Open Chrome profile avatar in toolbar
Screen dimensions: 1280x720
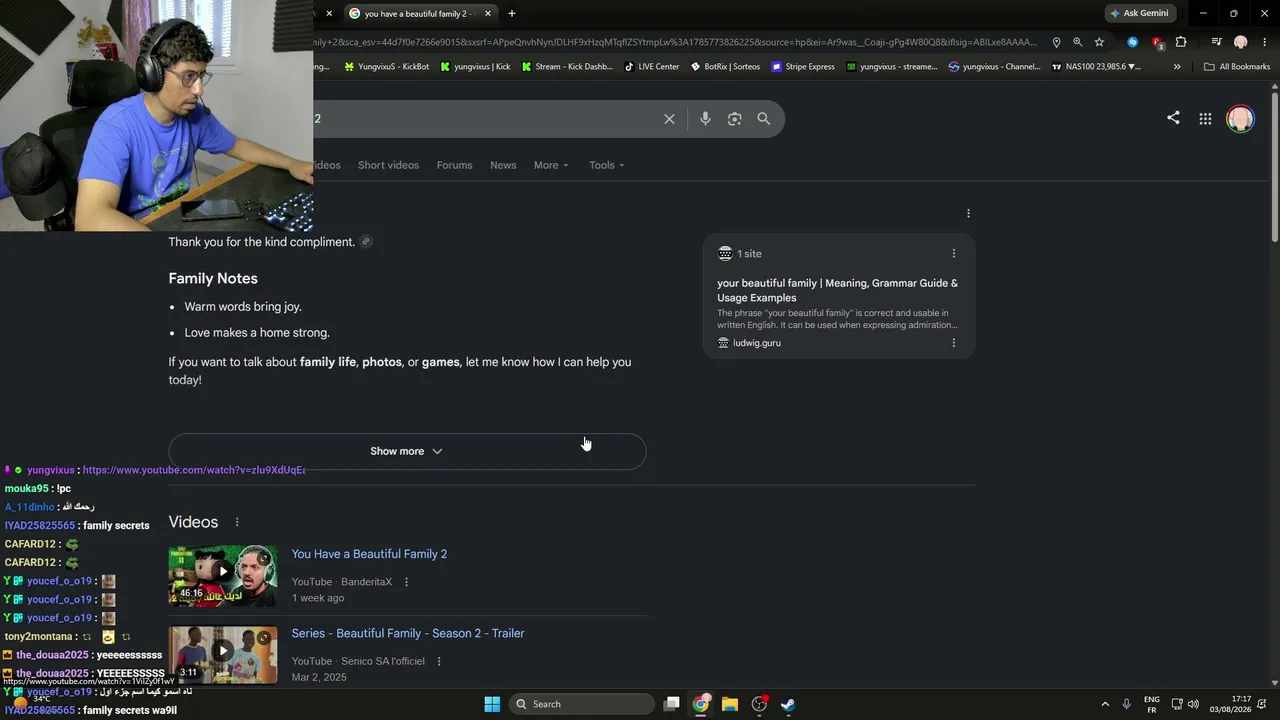pos(1240,42)
